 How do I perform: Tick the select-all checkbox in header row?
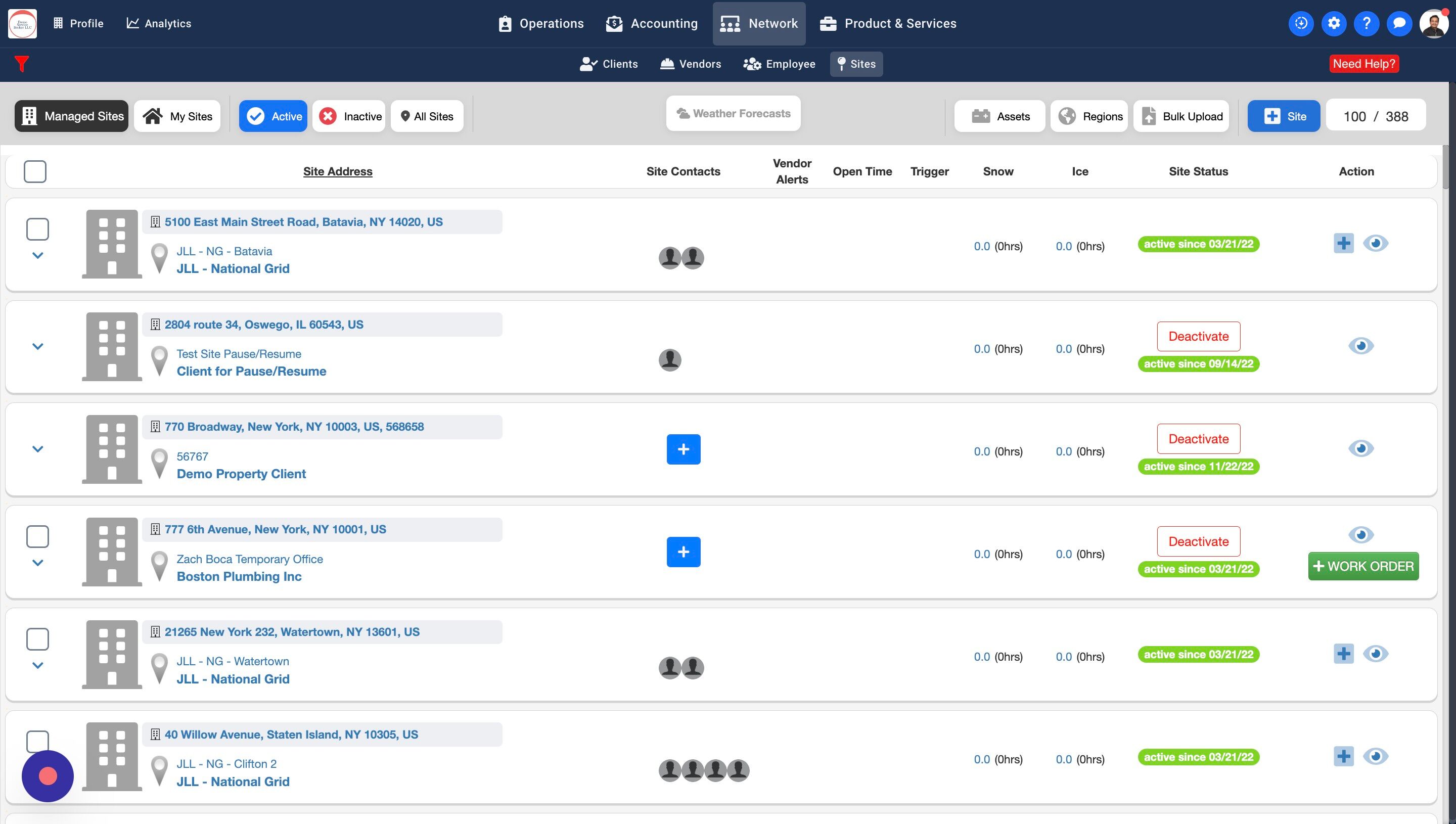35,171
